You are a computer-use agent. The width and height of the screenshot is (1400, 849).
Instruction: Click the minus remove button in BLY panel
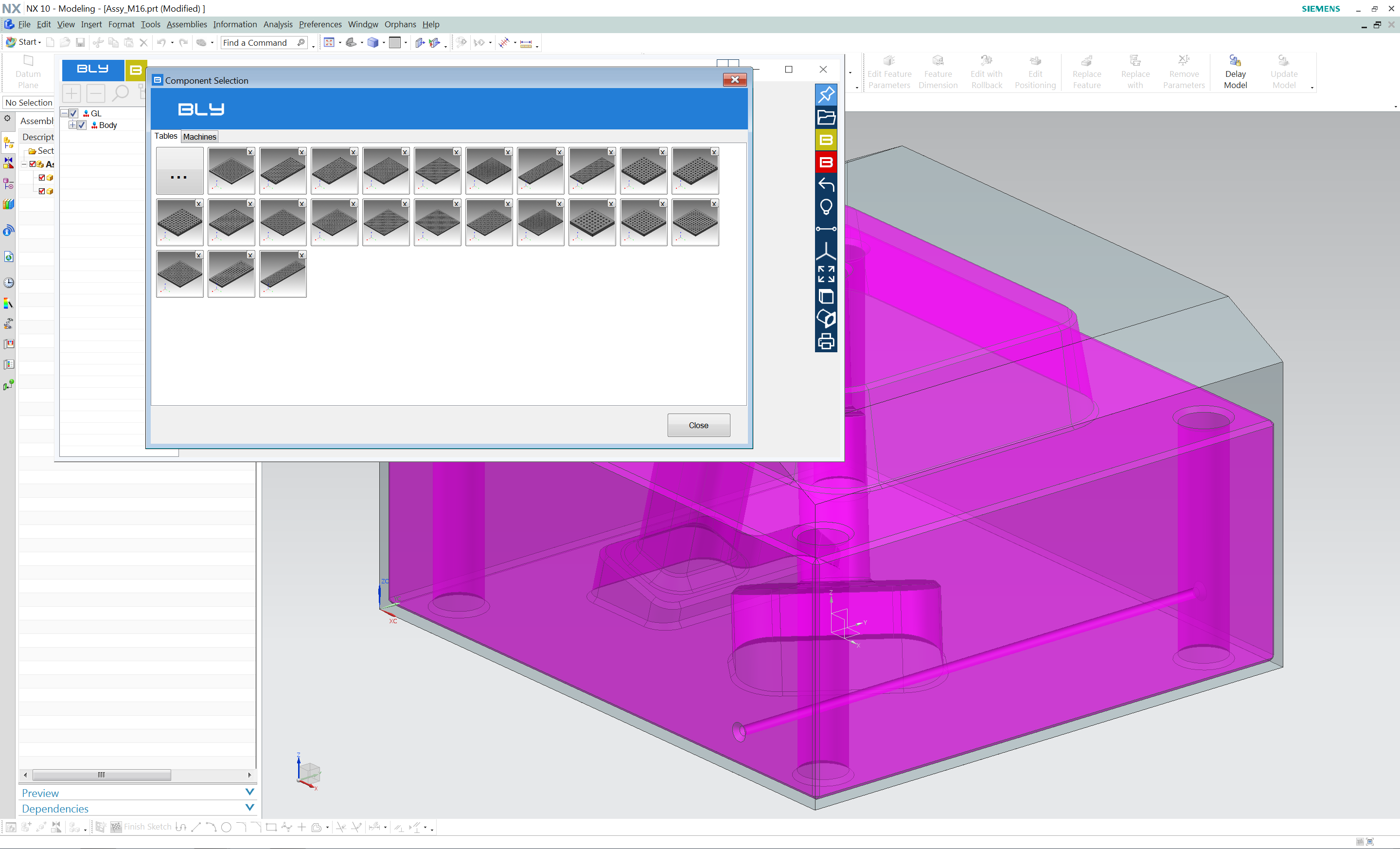[x=95, y=93]
